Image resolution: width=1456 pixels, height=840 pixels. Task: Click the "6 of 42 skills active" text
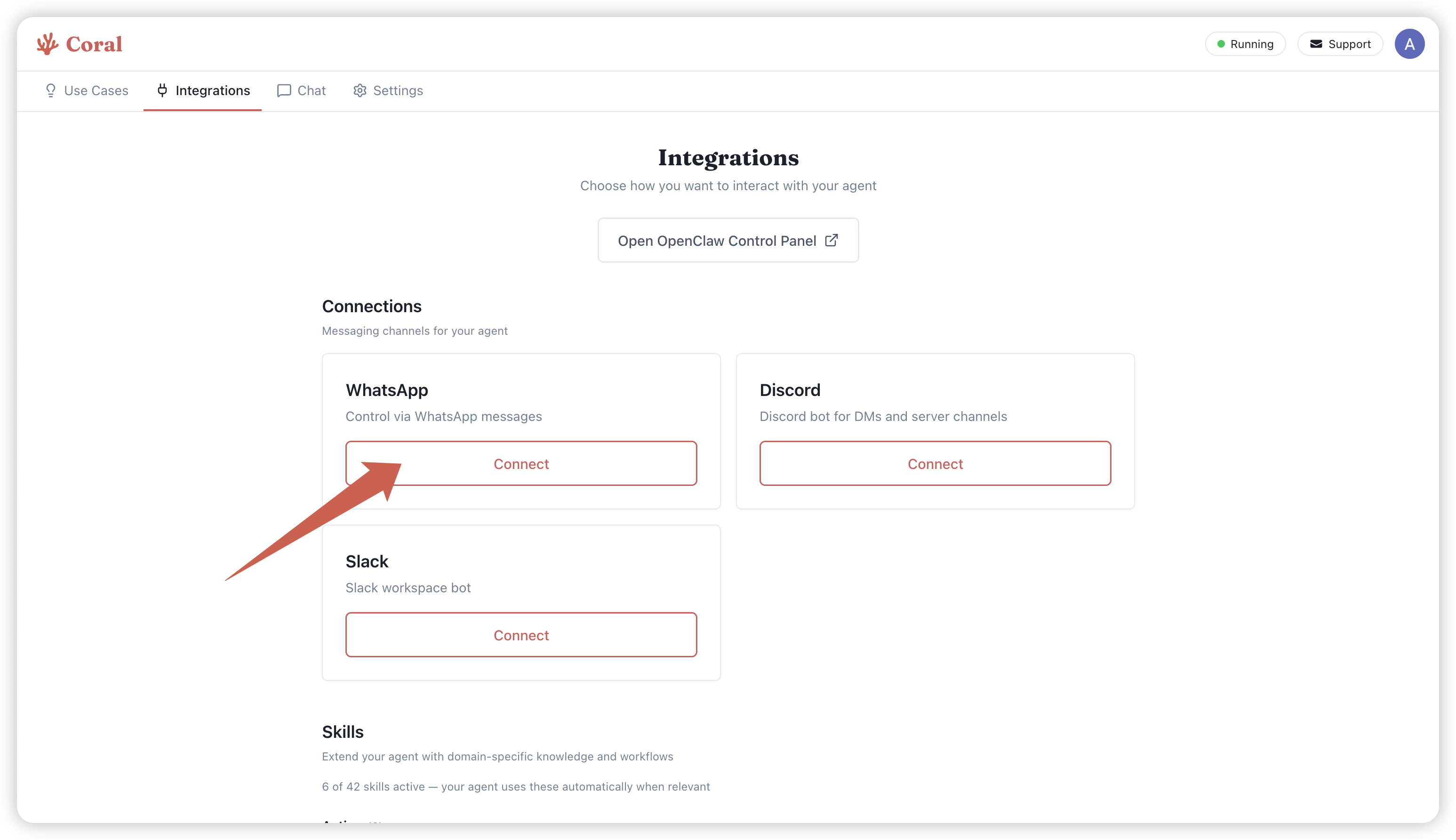pyautogui.click(x=515, y=786)
